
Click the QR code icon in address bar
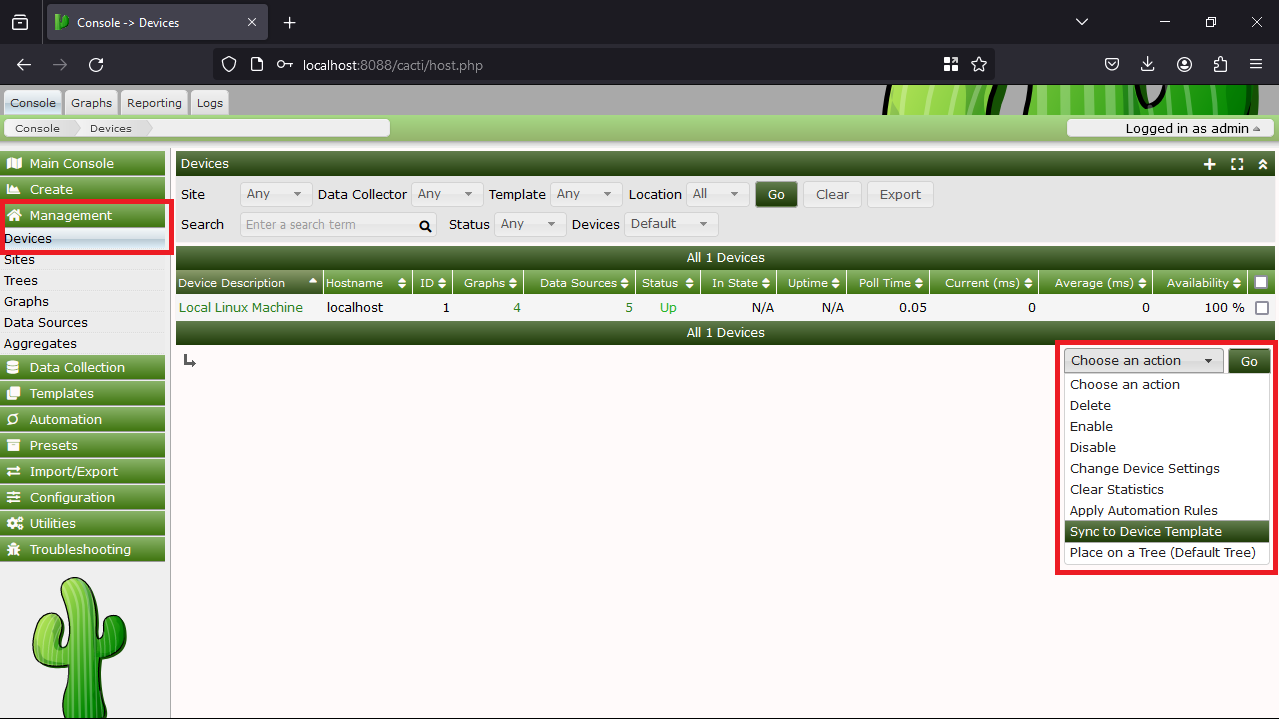click(x=951, y=64)
